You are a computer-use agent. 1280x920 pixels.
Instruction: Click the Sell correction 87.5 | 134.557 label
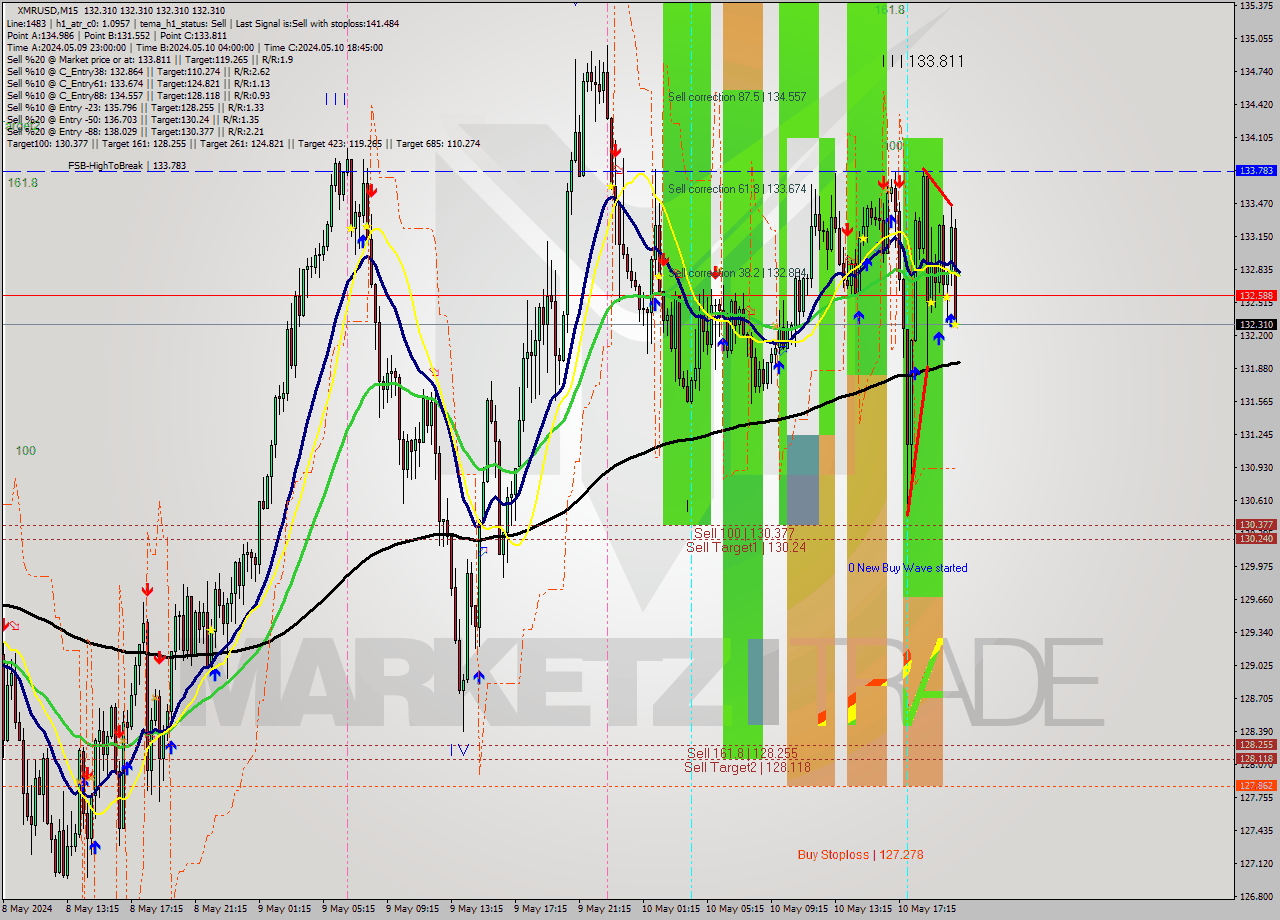(x=737, y=97)
